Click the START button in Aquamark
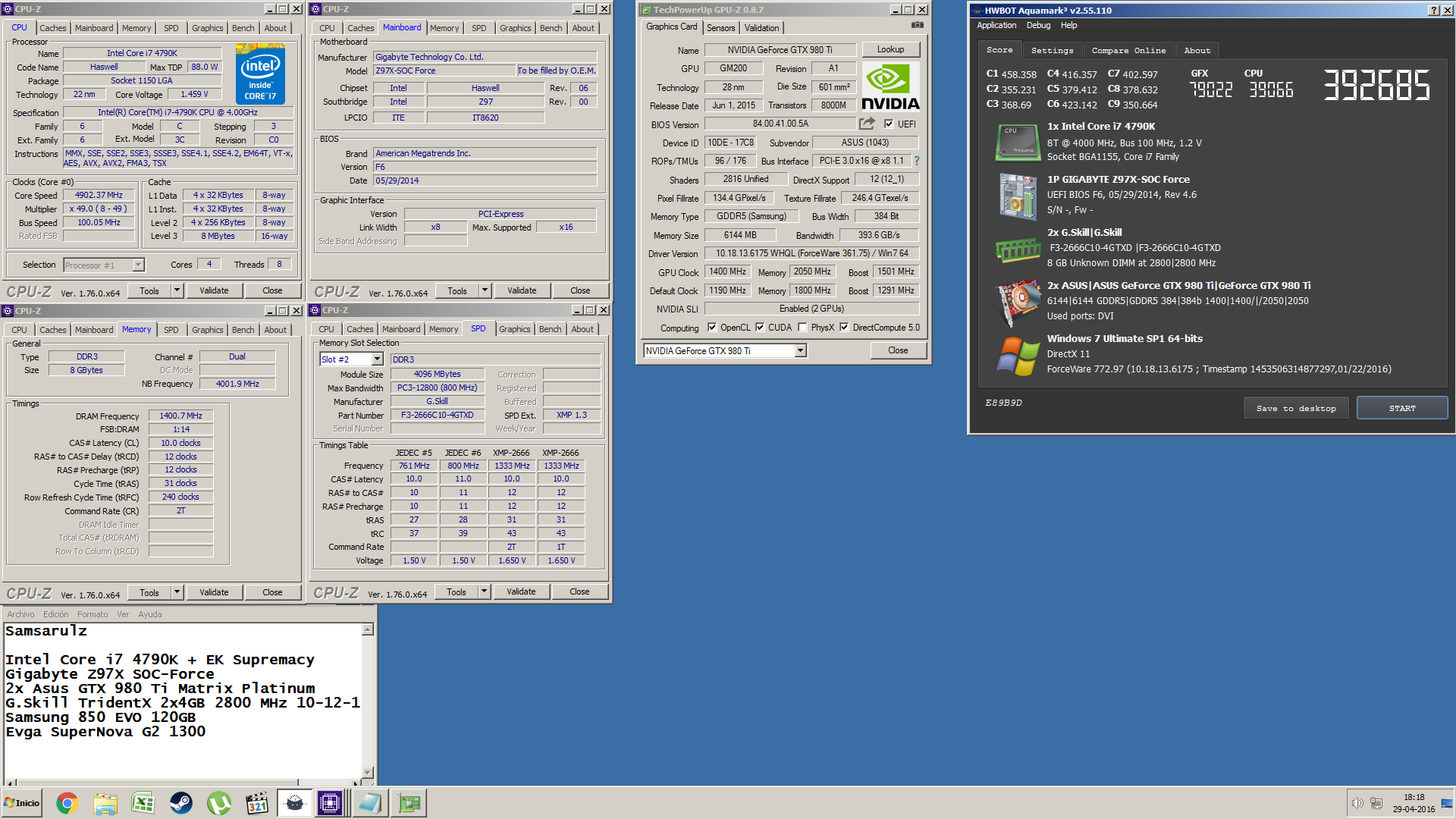The height and width of the screenshot is (819, 1456). (x=1402, y=408)
